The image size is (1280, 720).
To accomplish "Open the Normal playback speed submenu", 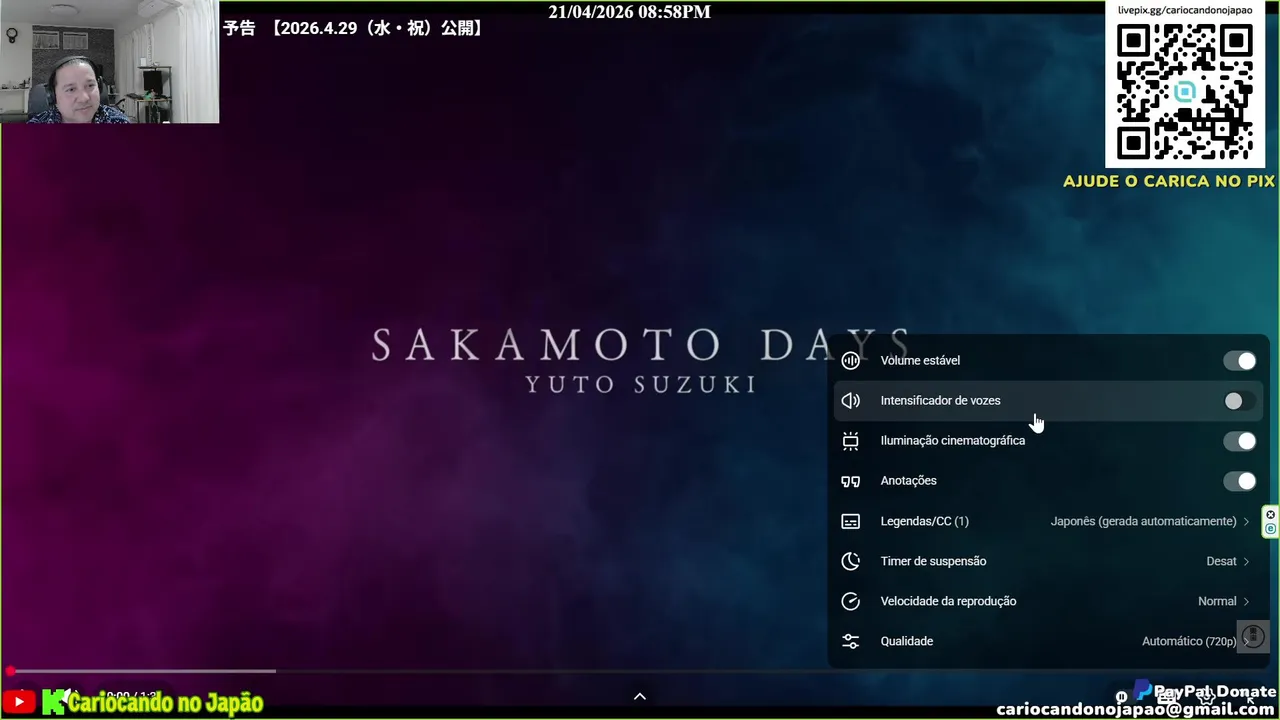I will click(1224, 601).
